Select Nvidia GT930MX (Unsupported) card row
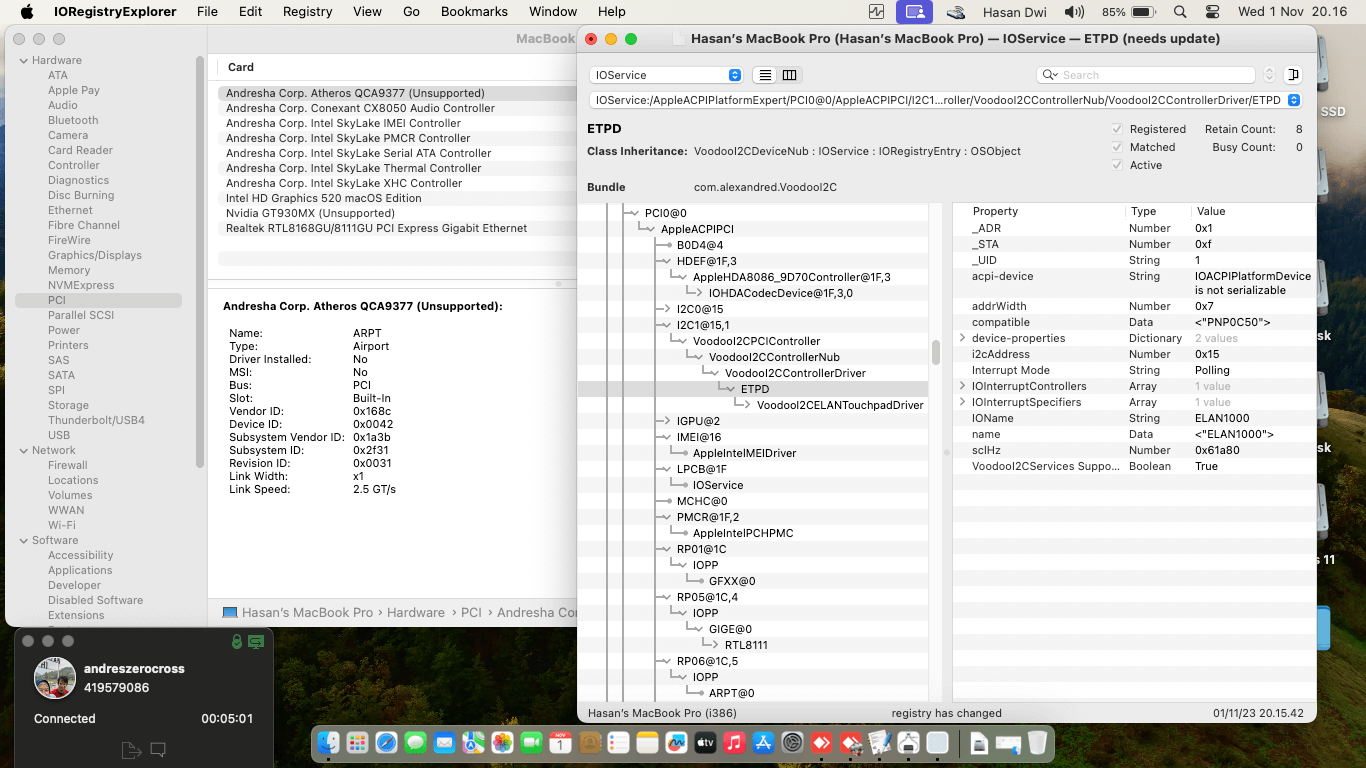The width and height of the screenshot is (1366, 768). tap(310, 213)
